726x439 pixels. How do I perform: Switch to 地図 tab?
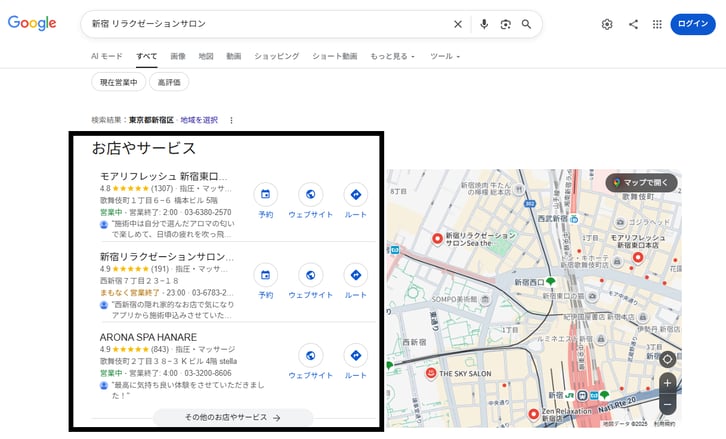pyautogui.click(x=206, y=56)
